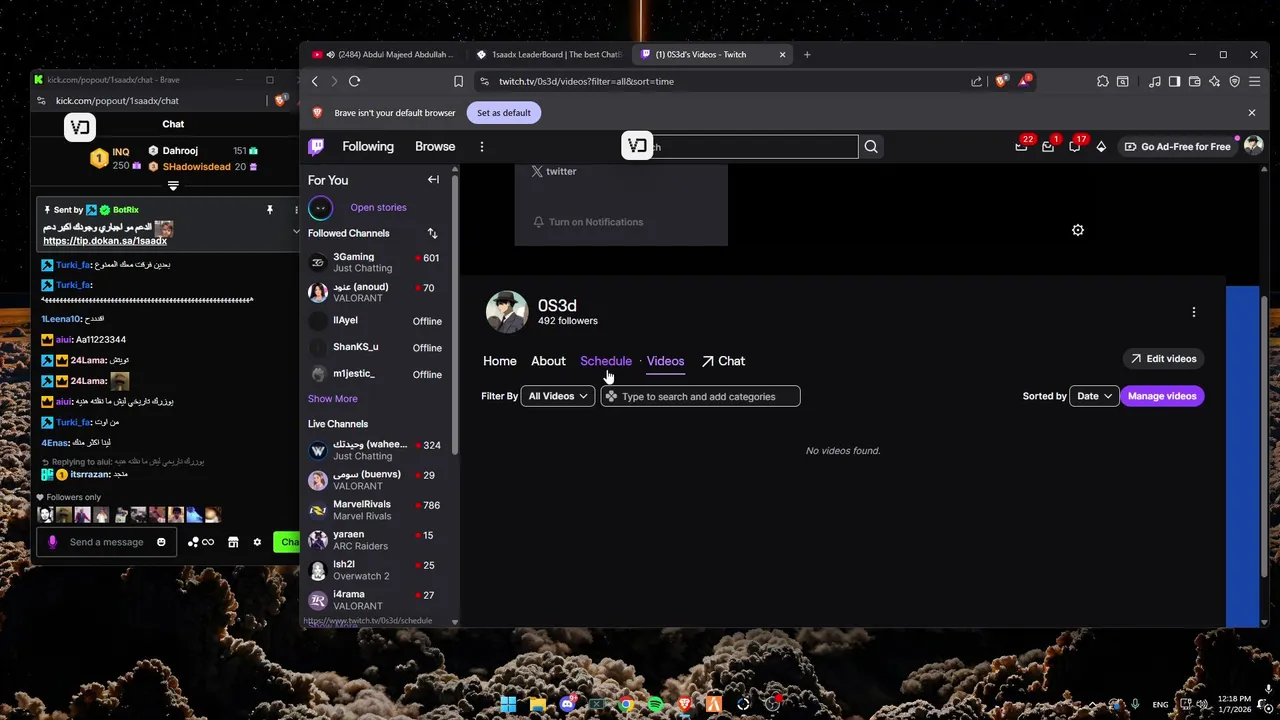This screenshot has width=1280, height=720.
Task: Expand Show More followed channels
Action: pos(332,399)
